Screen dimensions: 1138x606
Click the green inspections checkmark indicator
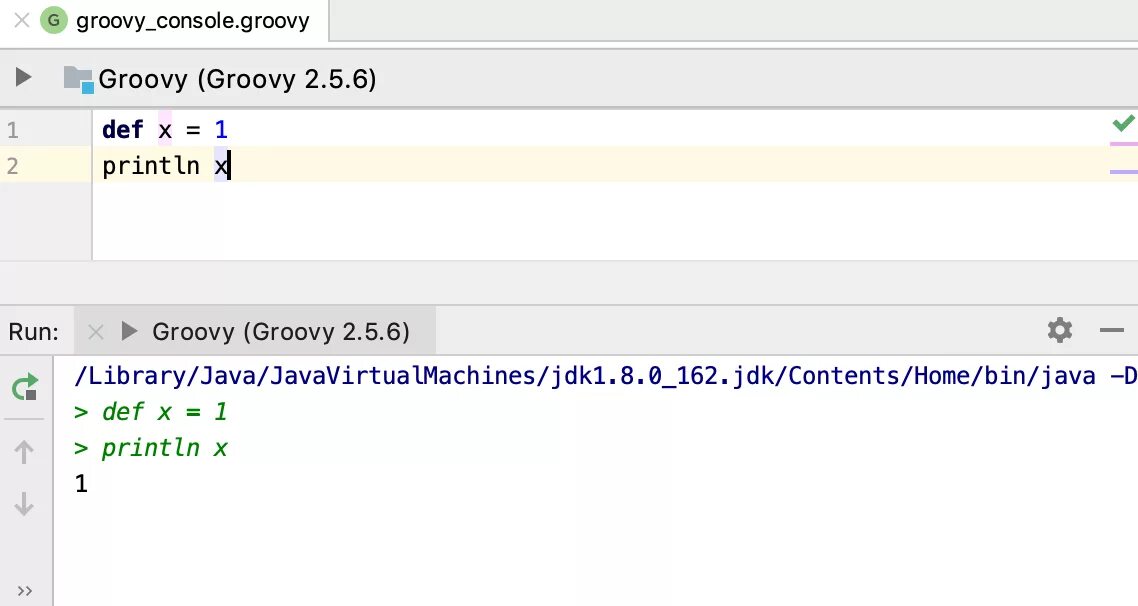click(x=1122, y=123)
